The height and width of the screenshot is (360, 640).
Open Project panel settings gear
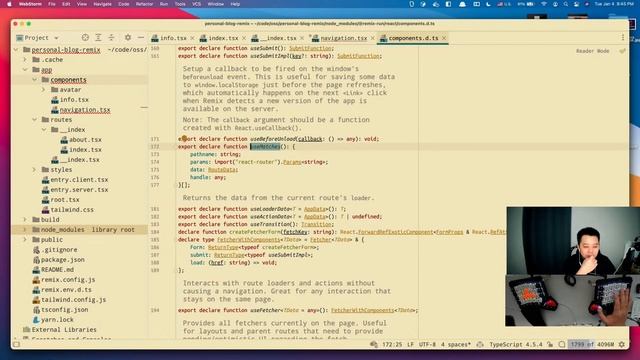pos(128,38)
